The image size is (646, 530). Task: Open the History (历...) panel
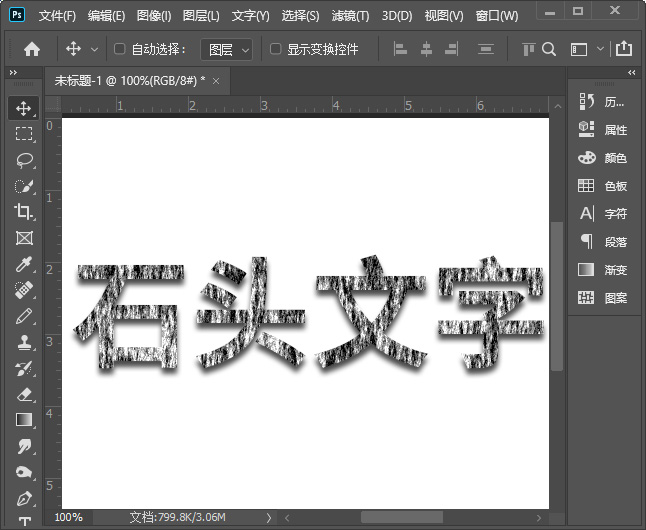click(x=603, y=101)
